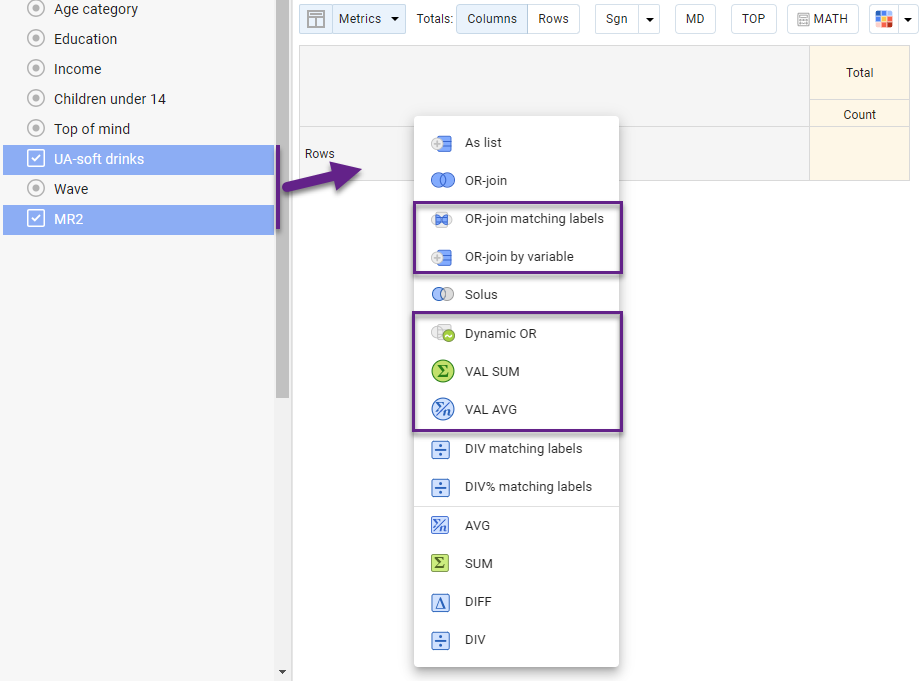
Task: Click the Solus overlapping circles icon
Action: (442, 295)
